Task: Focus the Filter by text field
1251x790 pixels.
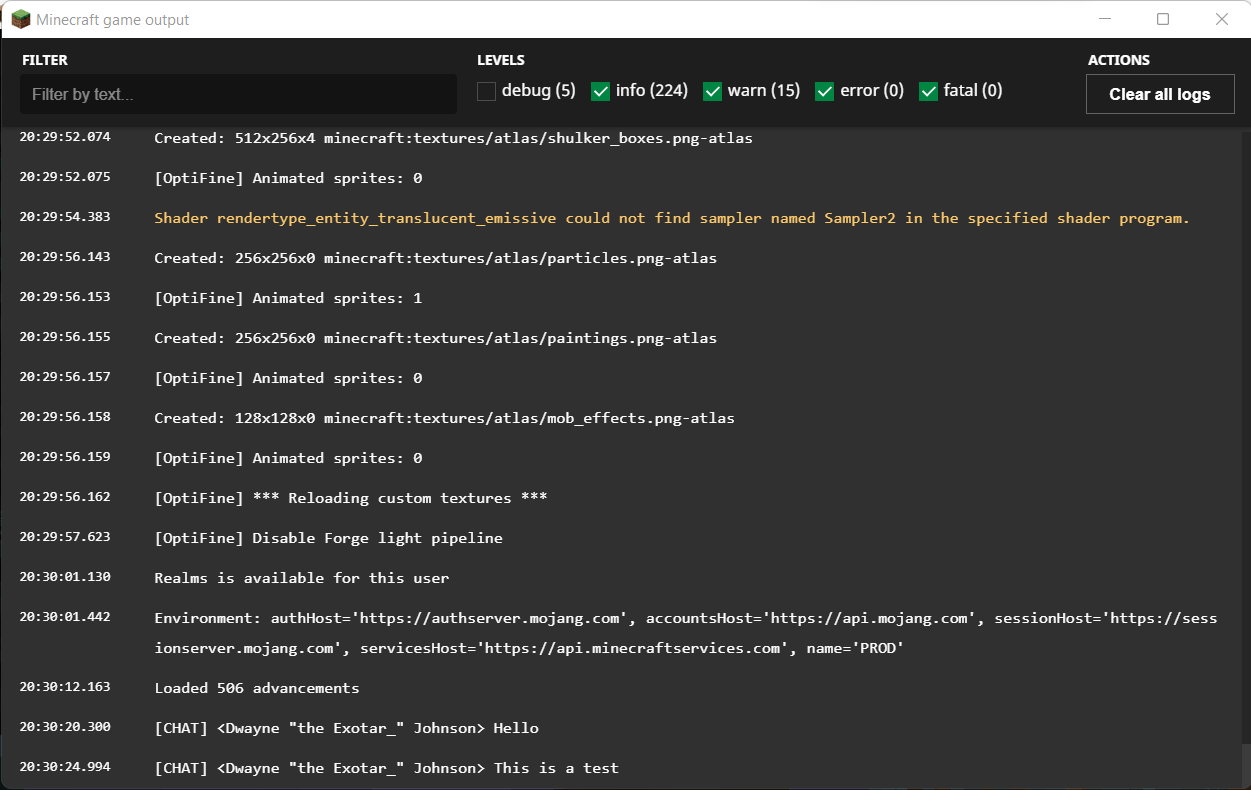Action: click(238, 95)
